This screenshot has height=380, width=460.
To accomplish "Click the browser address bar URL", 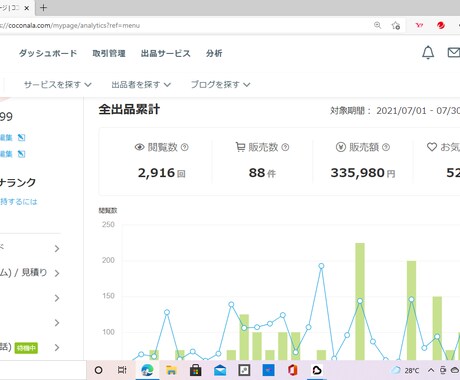I will pyautogui.click(x=70, y=25).
